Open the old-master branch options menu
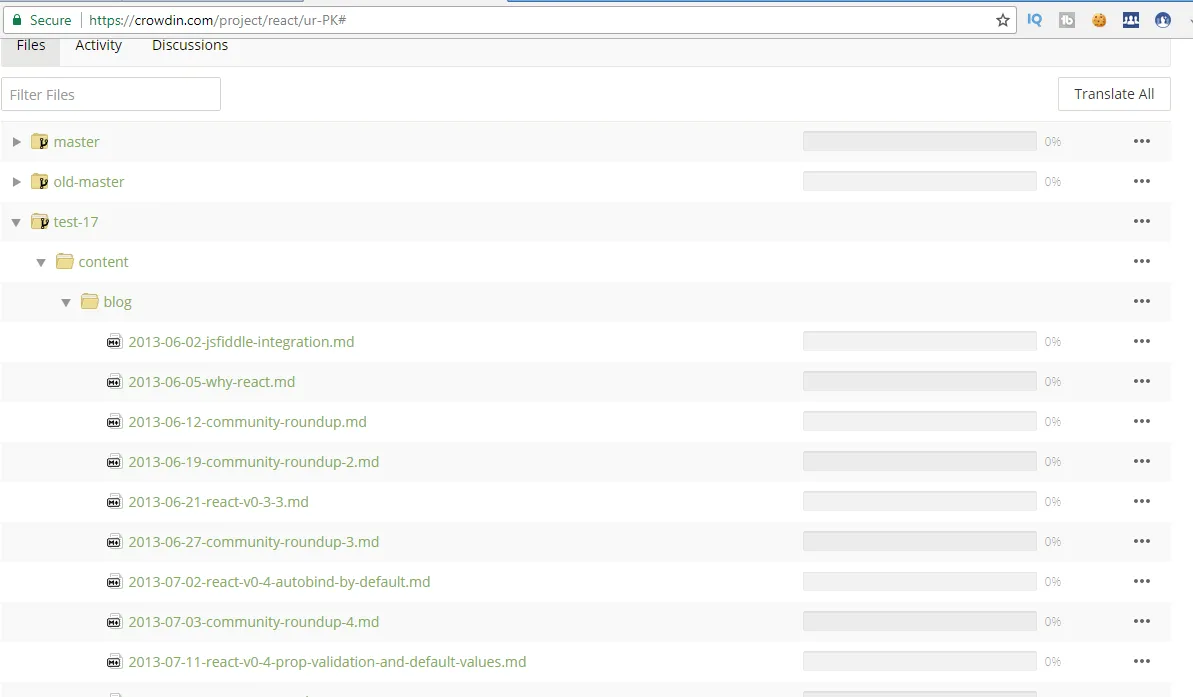The width and height of the screenshot is (1193, 697). 1141,181
